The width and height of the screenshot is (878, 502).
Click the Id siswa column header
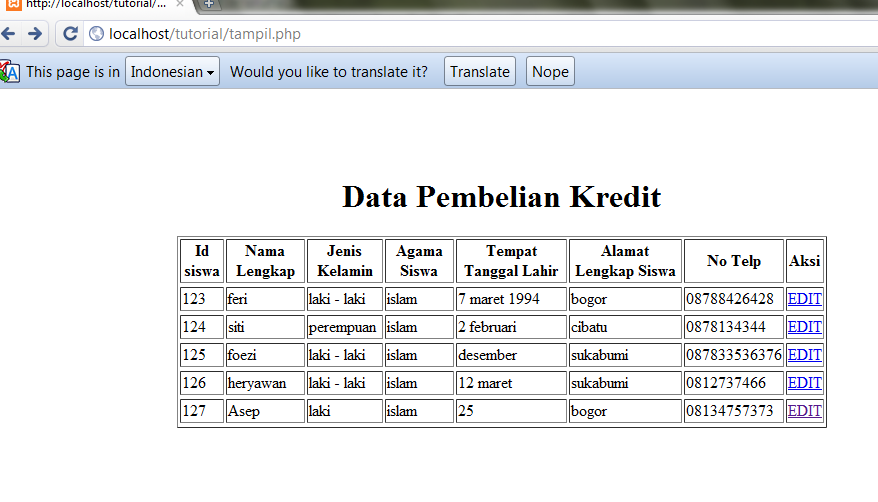(x=202, y=261)
